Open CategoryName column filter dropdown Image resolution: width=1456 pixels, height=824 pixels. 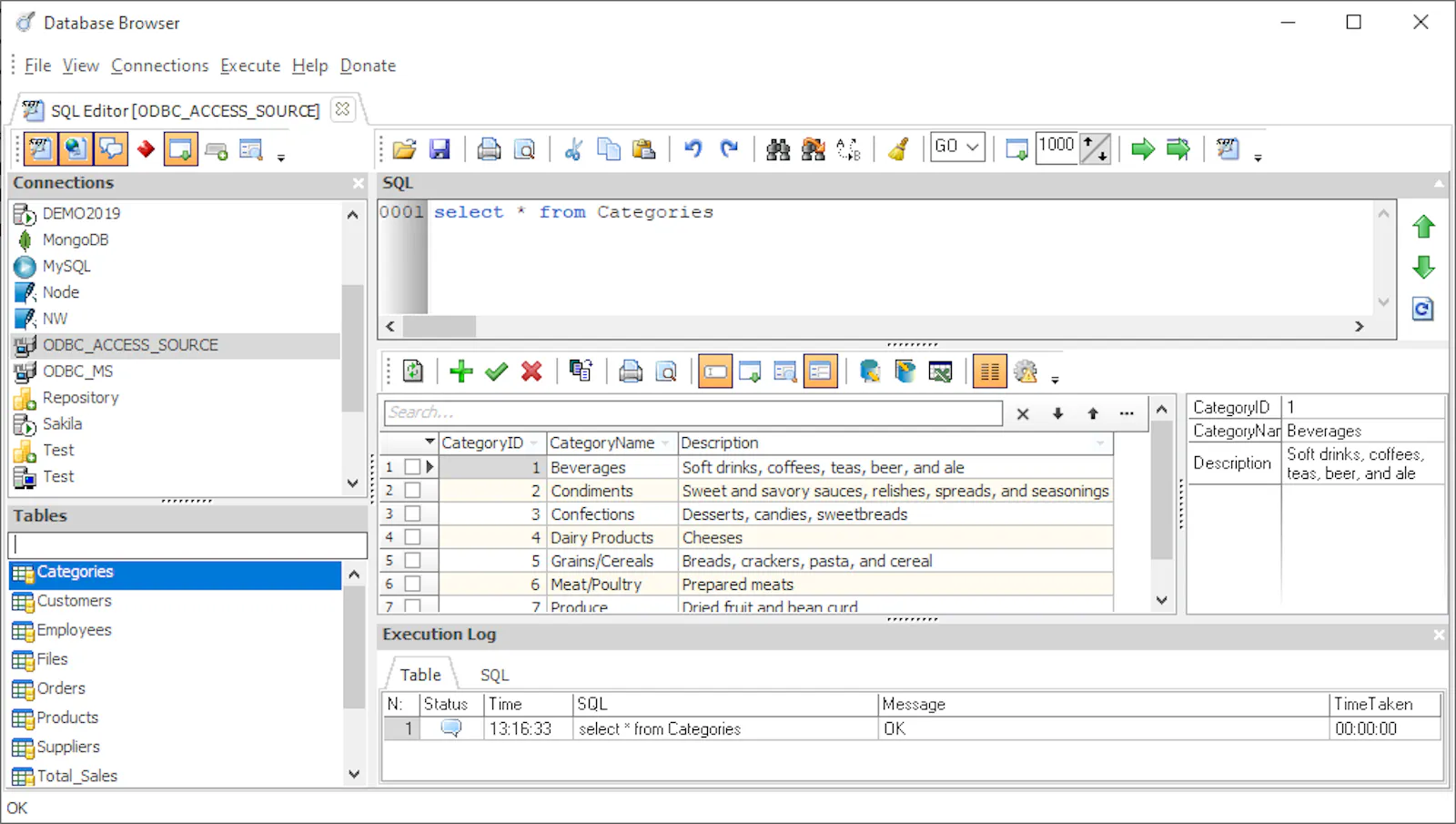click(x=665, y=443)
